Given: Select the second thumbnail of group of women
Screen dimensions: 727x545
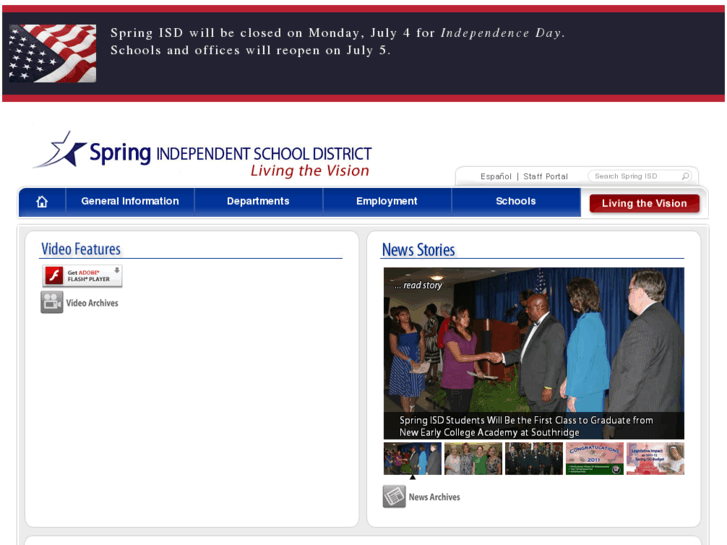Looking at the screenshot, I should [473, 458].
